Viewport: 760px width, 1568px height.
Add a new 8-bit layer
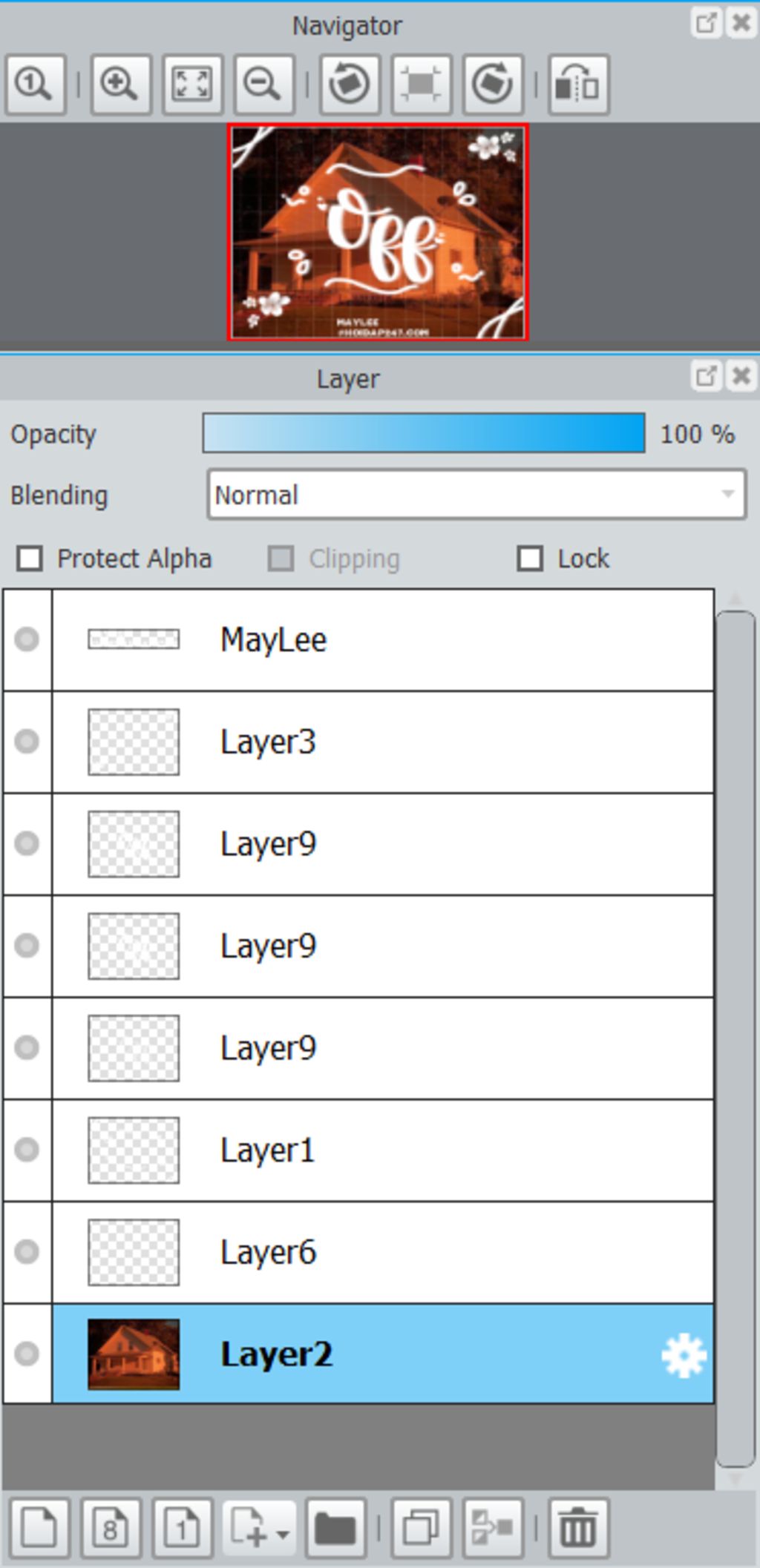111,1528
